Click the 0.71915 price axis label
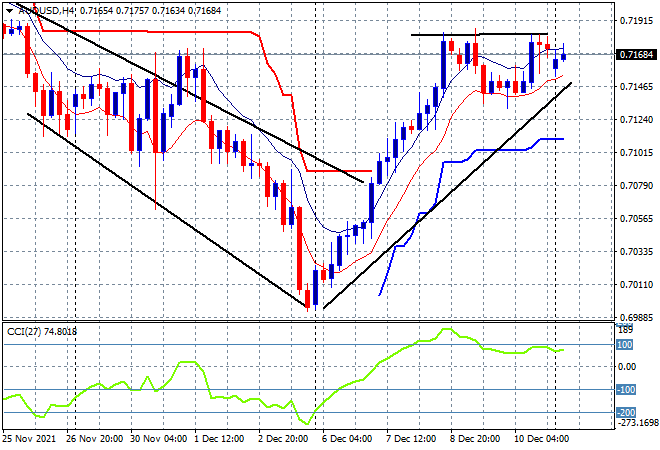Screen dimensions: 660x450 pyautogui.click(x=636, y=20)
